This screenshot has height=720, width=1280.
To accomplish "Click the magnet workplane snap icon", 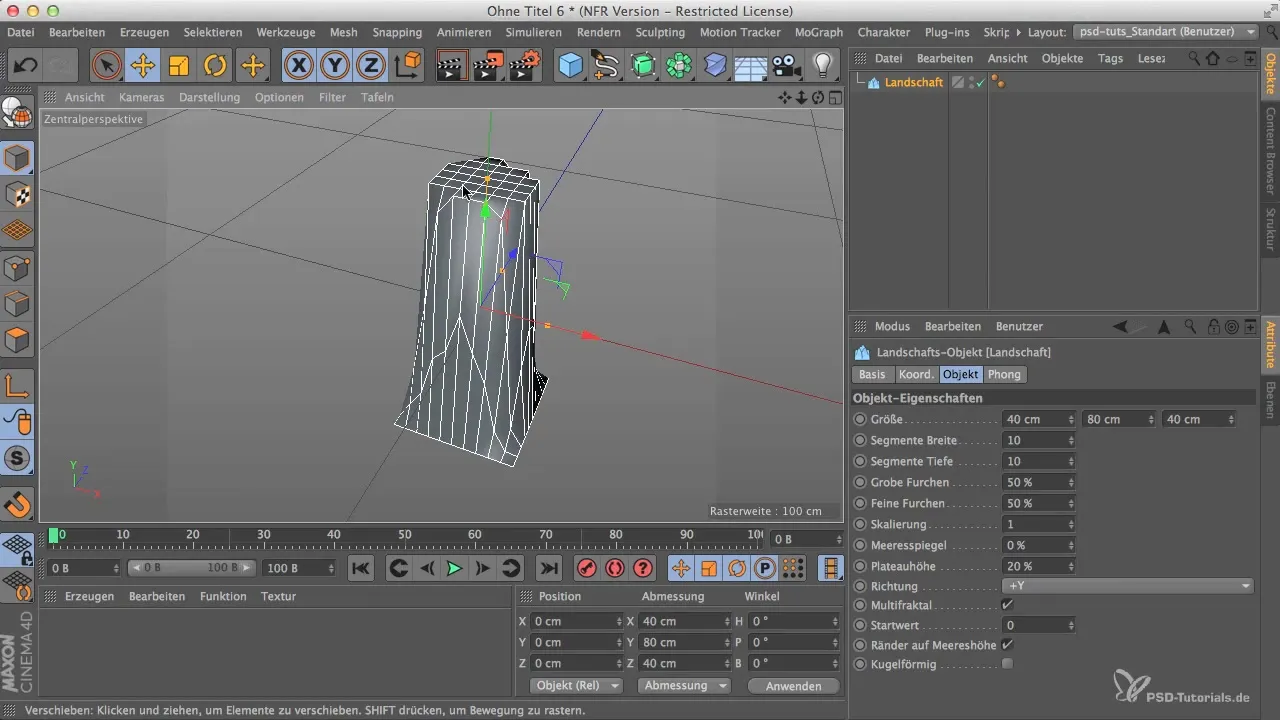I will tap(18, 505).
